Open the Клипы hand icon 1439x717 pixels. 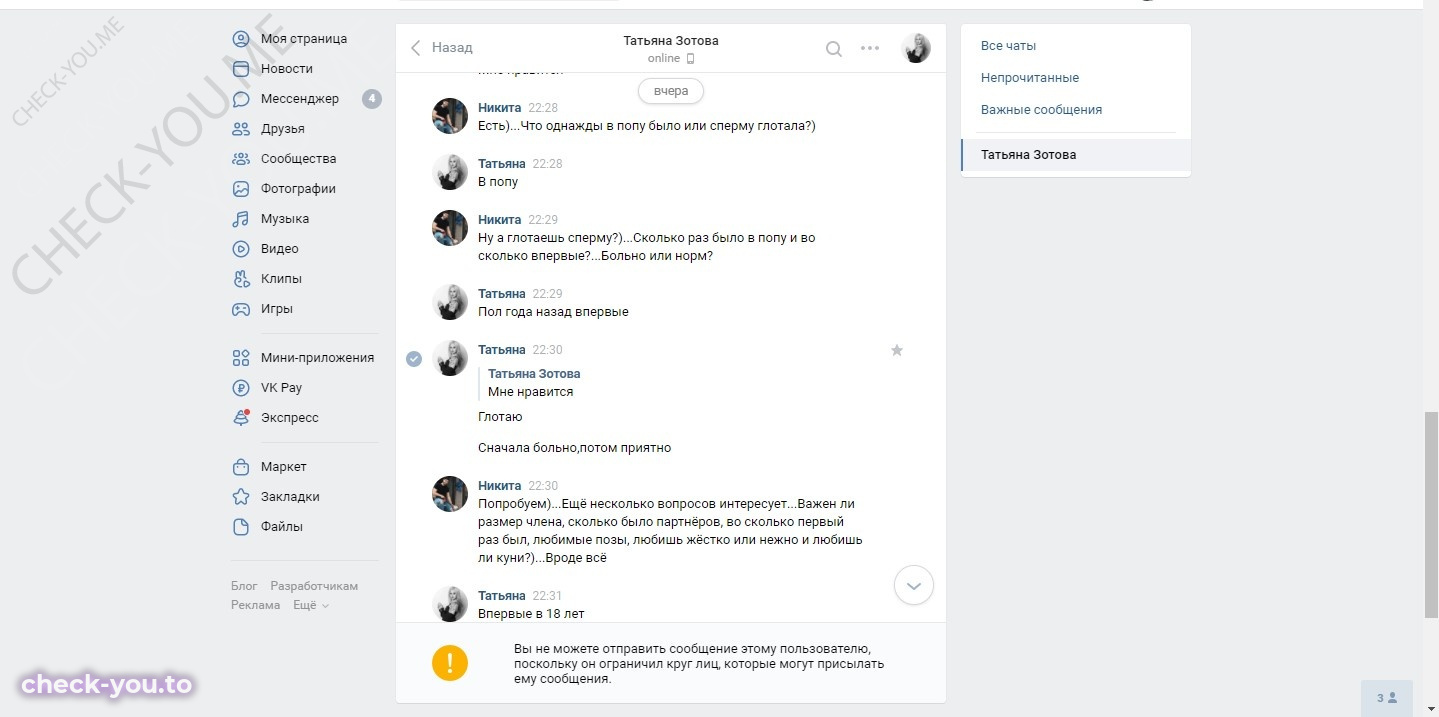[241, 279]
